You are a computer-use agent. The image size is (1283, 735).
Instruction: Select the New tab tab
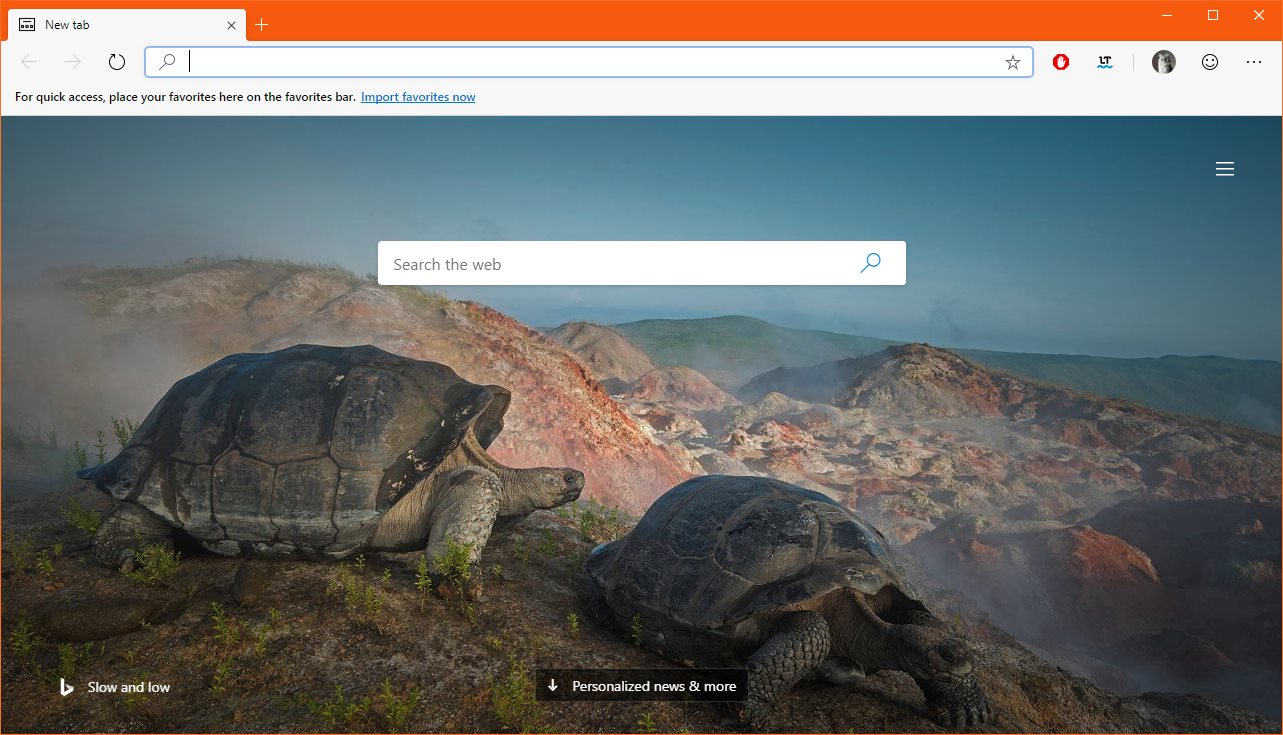click(126, 24)
